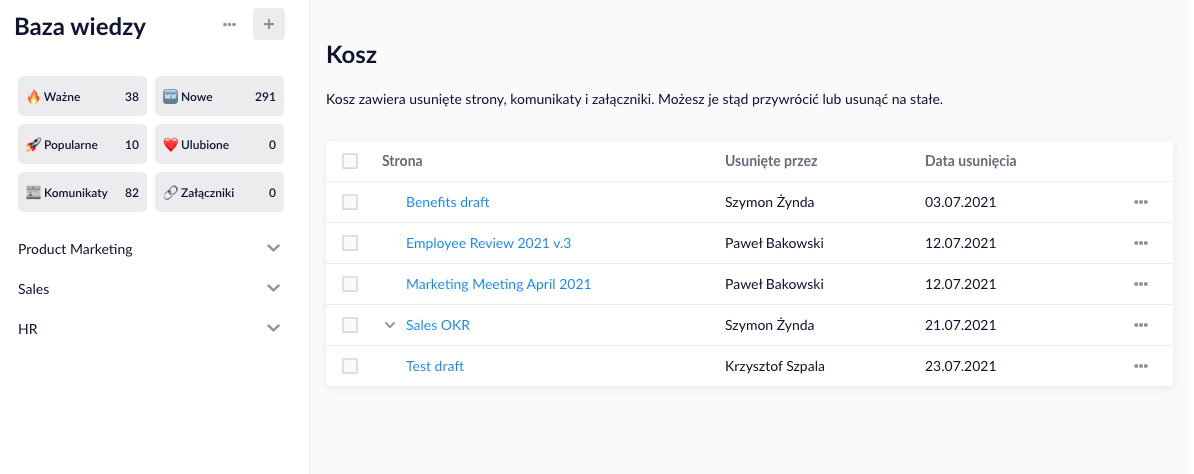Expand the Sales OKR row chevron
Image resolution: width=1194 pixels, height=474 pixels.
tap(390, 325)
